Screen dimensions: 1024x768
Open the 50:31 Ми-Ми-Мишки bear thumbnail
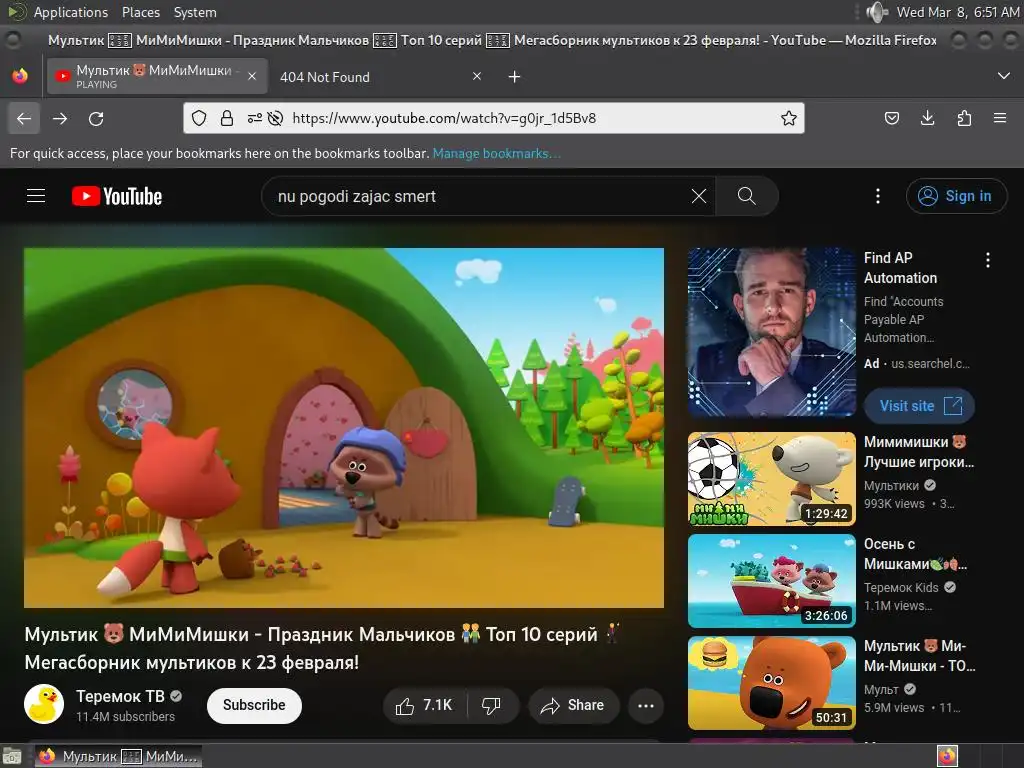pyautogui.click(x=772, y=683)
